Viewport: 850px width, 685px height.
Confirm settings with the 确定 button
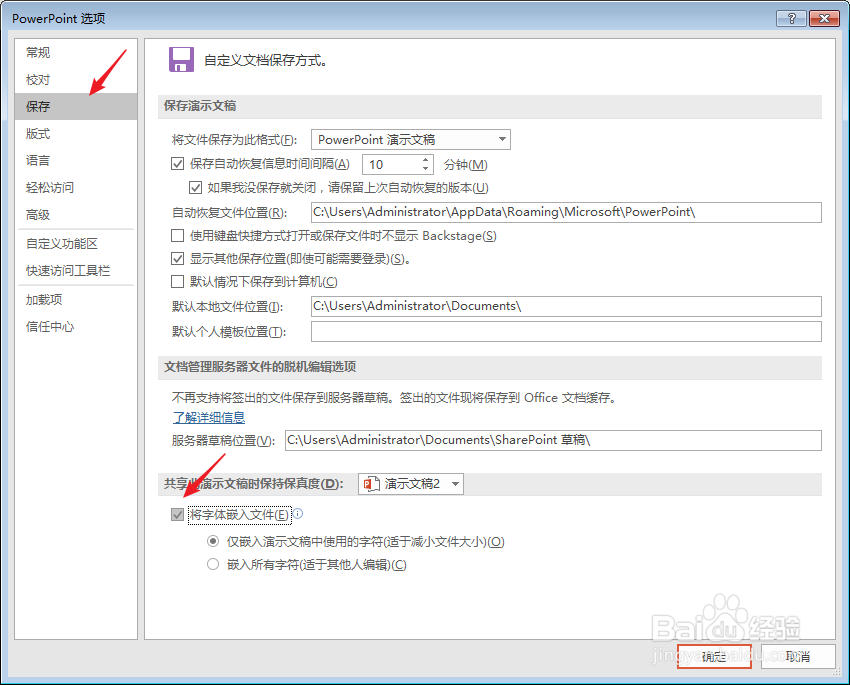[x=714, y=656]
